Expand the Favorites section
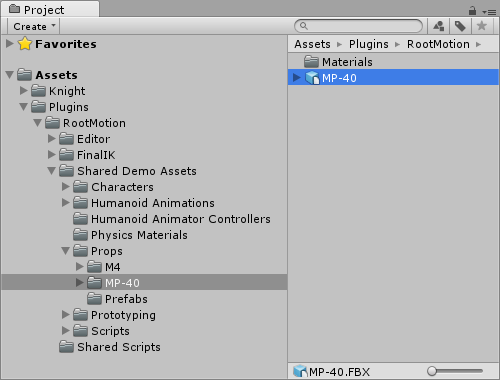The height and width of the screenshot is (380, 500). 10,43
